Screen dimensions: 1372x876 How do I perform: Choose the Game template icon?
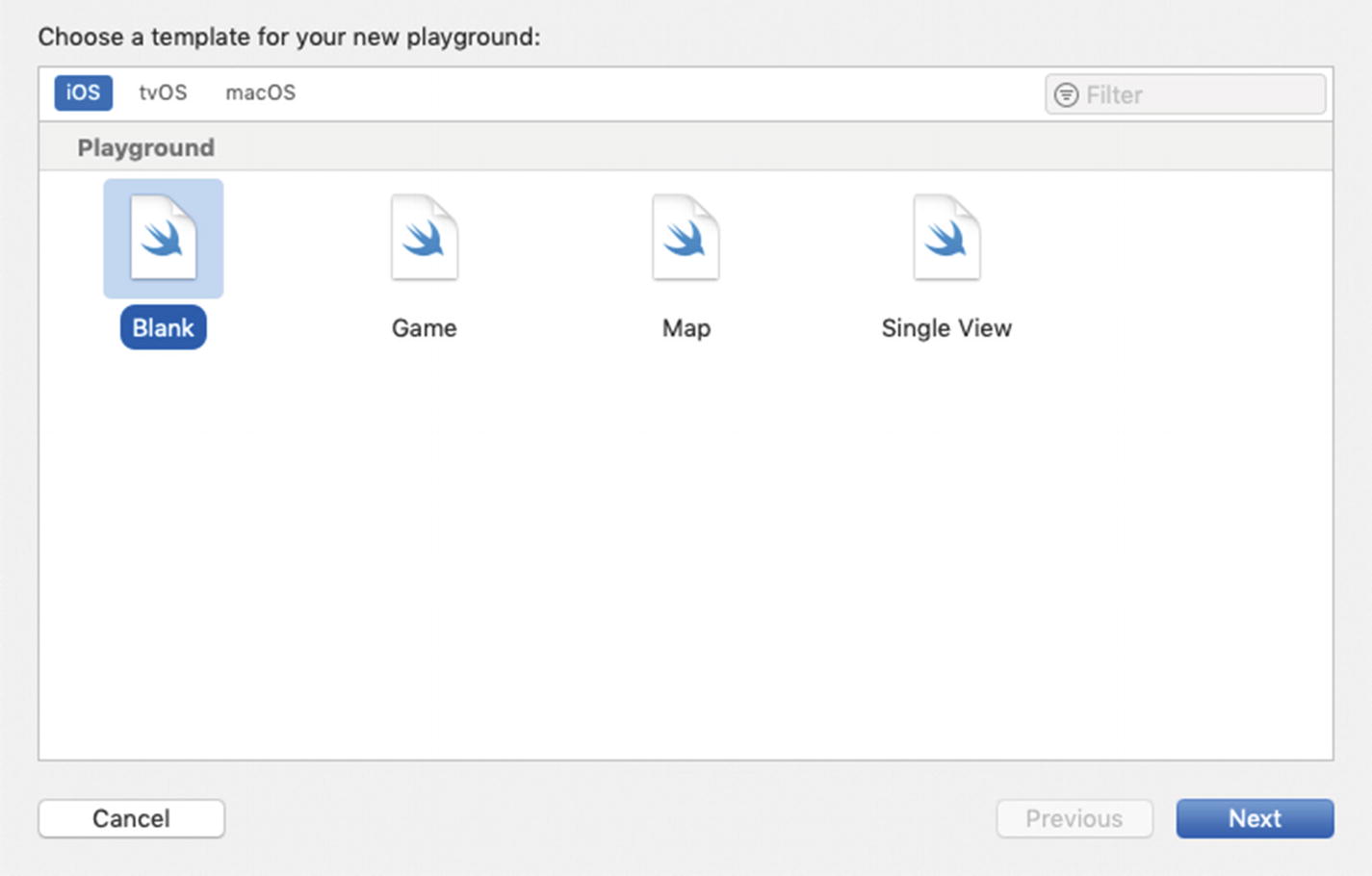(425, 238)
